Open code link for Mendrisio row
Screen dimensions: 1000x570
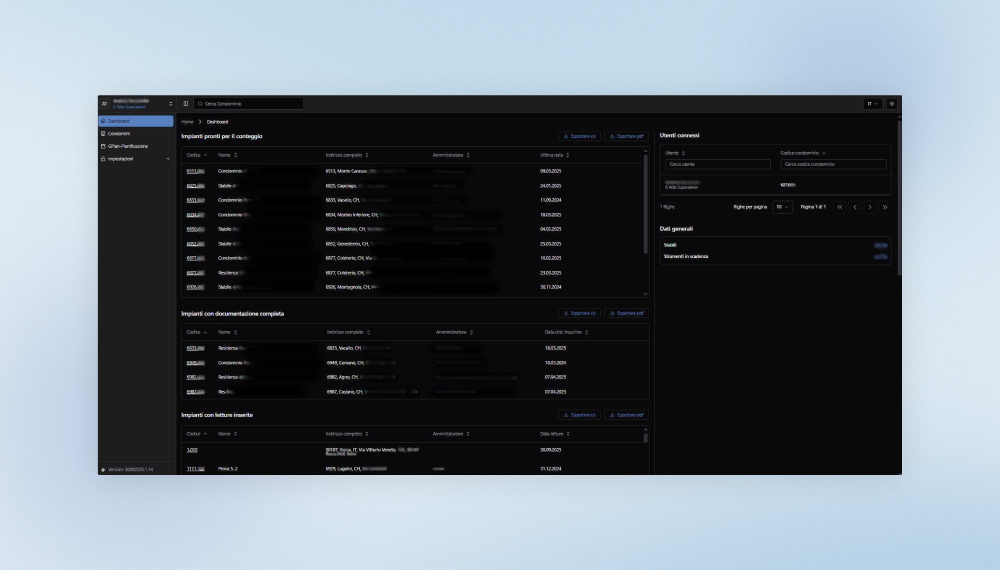point(195,229)
